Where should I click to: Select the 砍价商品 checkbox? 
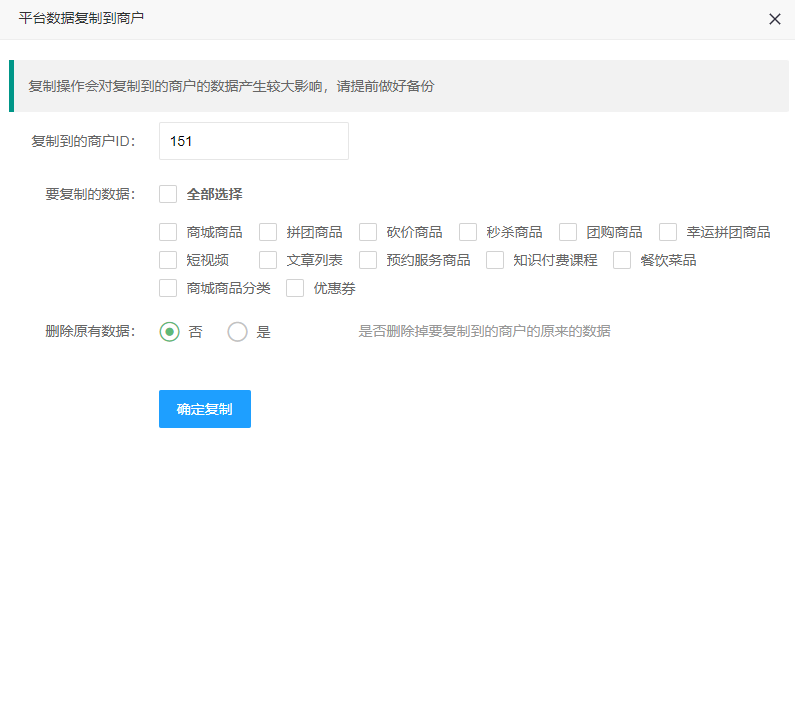point(368,232)
